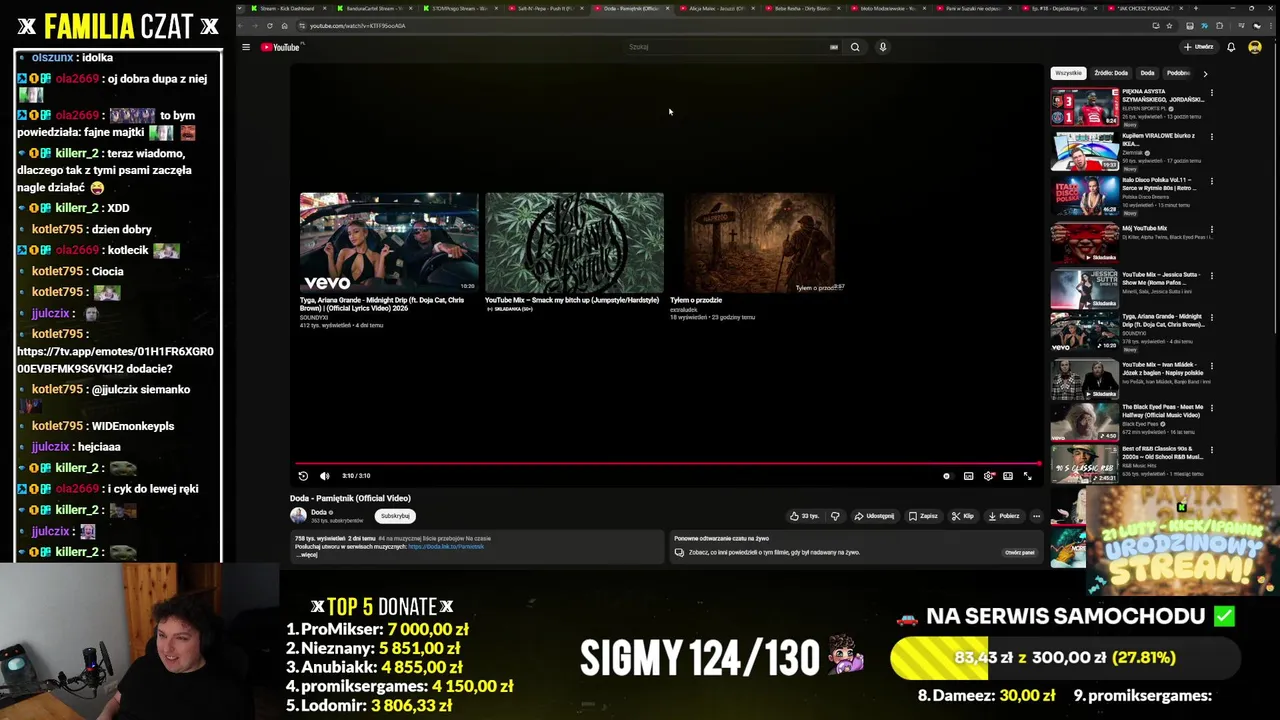Screen dimensions: 1280x720
Task: Switch to Salt-N-Pepa Push It browser tab
Action: (x=546, y=8)
